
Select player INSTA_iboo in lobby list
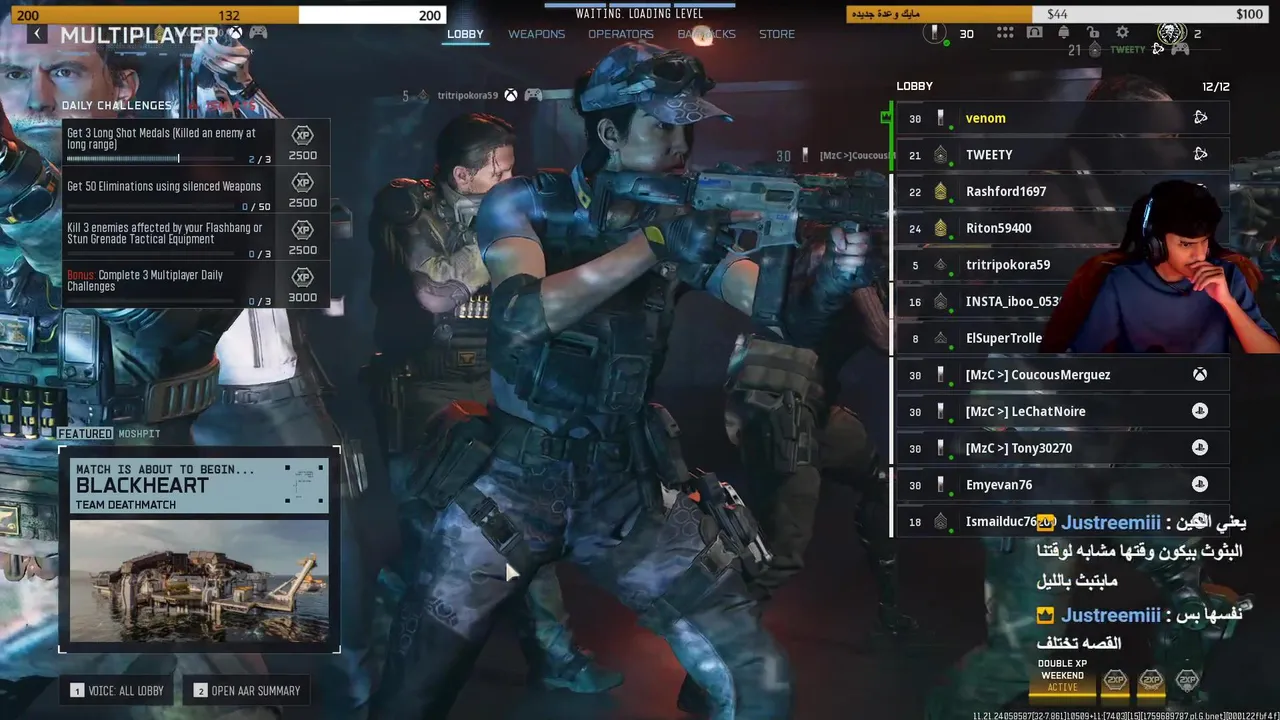[1062, 301]
